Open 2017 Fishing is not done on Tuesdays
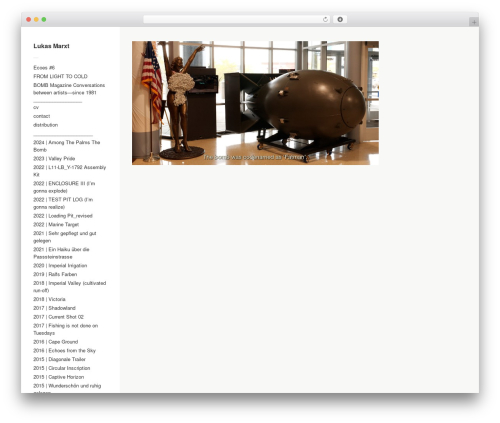The image size is (500, 423). pyautogui.click(x=66, y=329)
